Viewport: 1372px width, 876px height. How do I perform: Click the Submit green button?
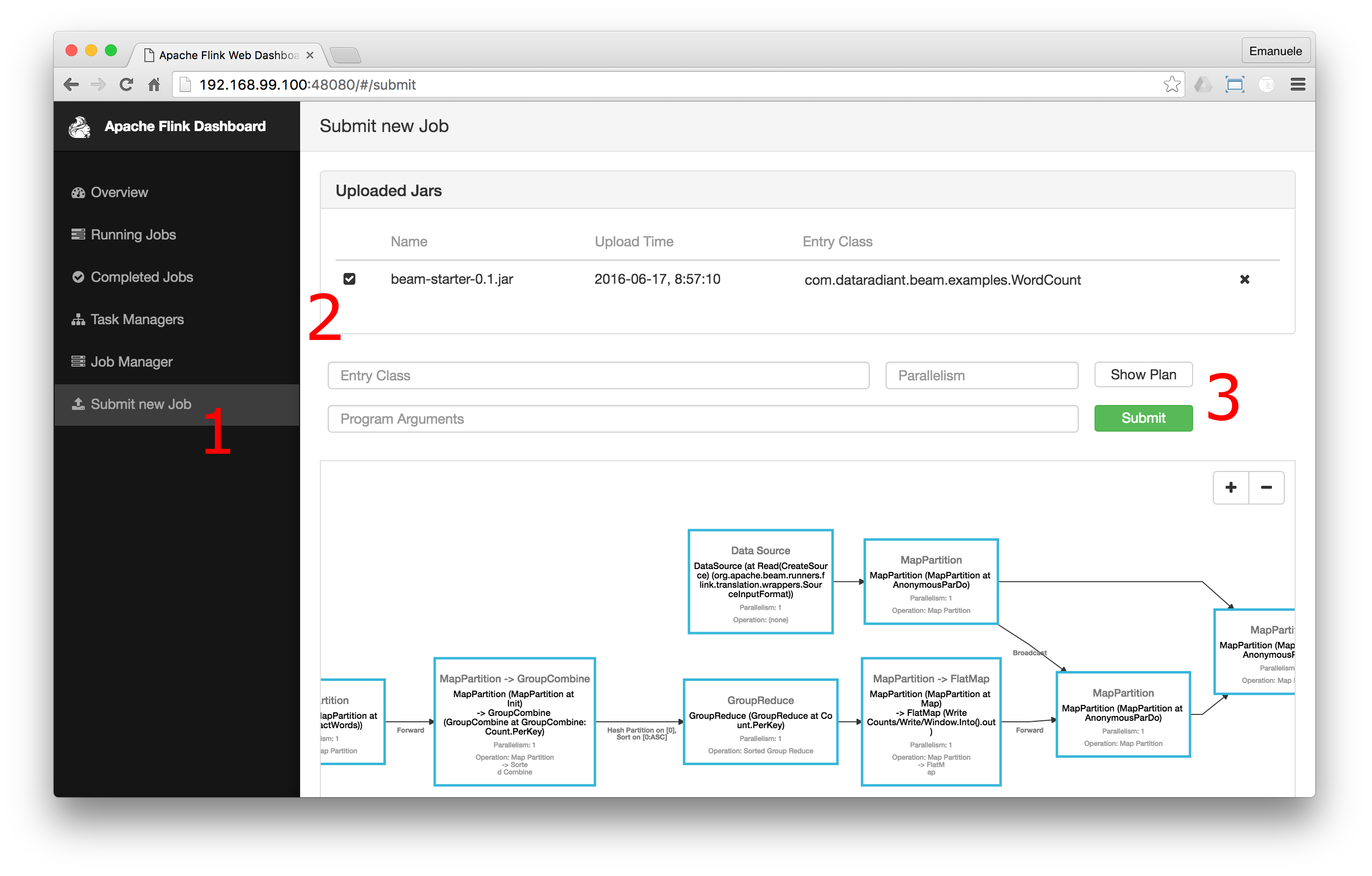pos(1142,418)
